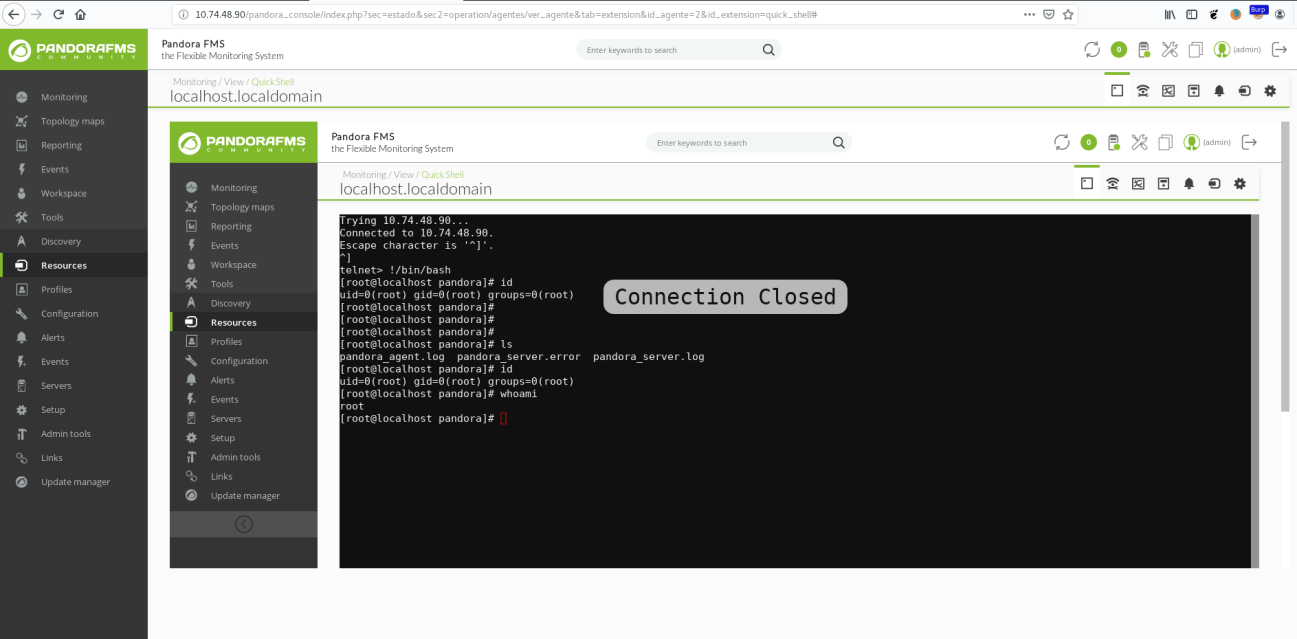
Task: Click the embedded console Quick Shell terminal icon
Action: point(1087,183)
